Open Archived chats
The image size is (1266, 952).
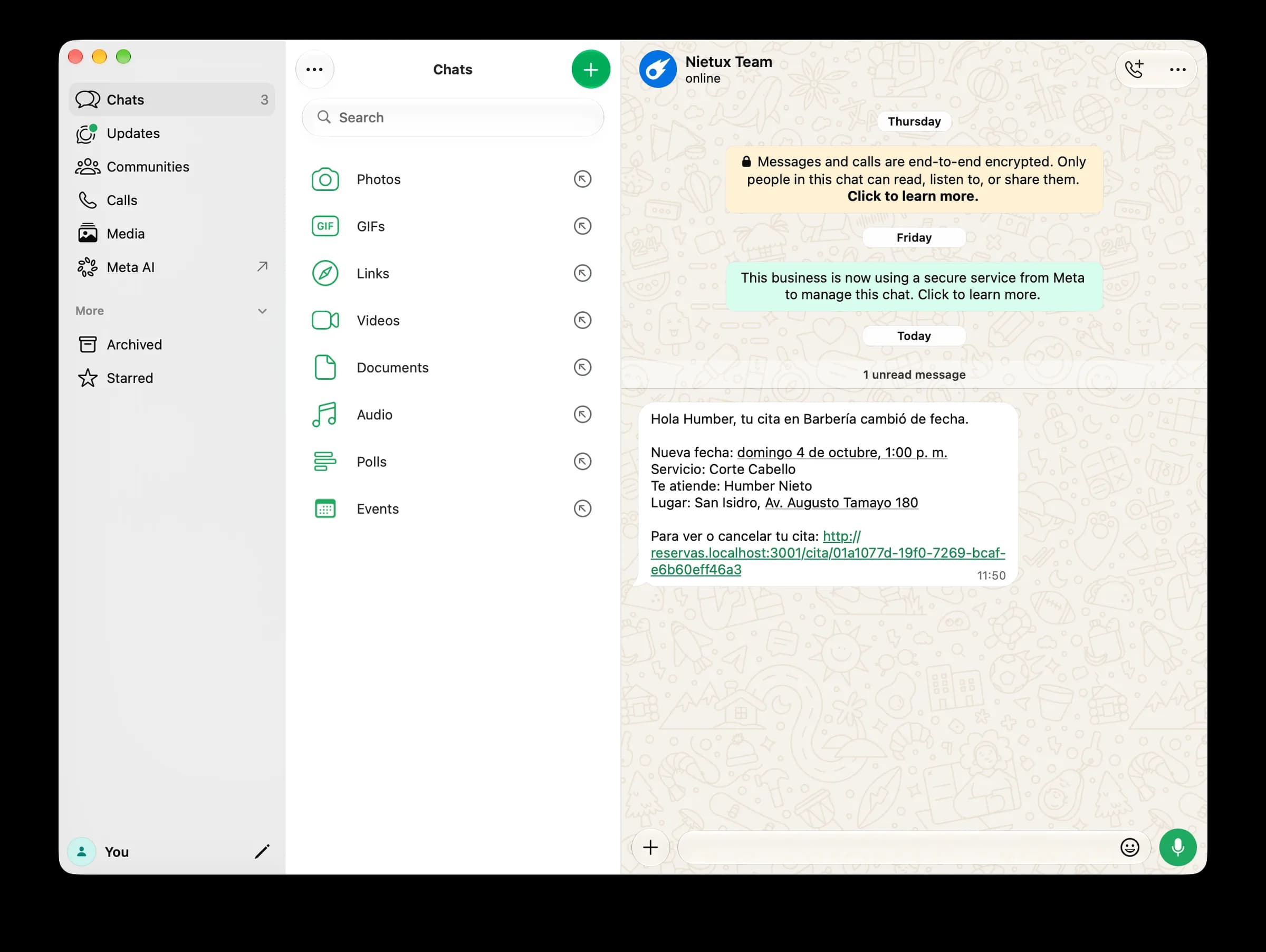[x=171, y=344]
